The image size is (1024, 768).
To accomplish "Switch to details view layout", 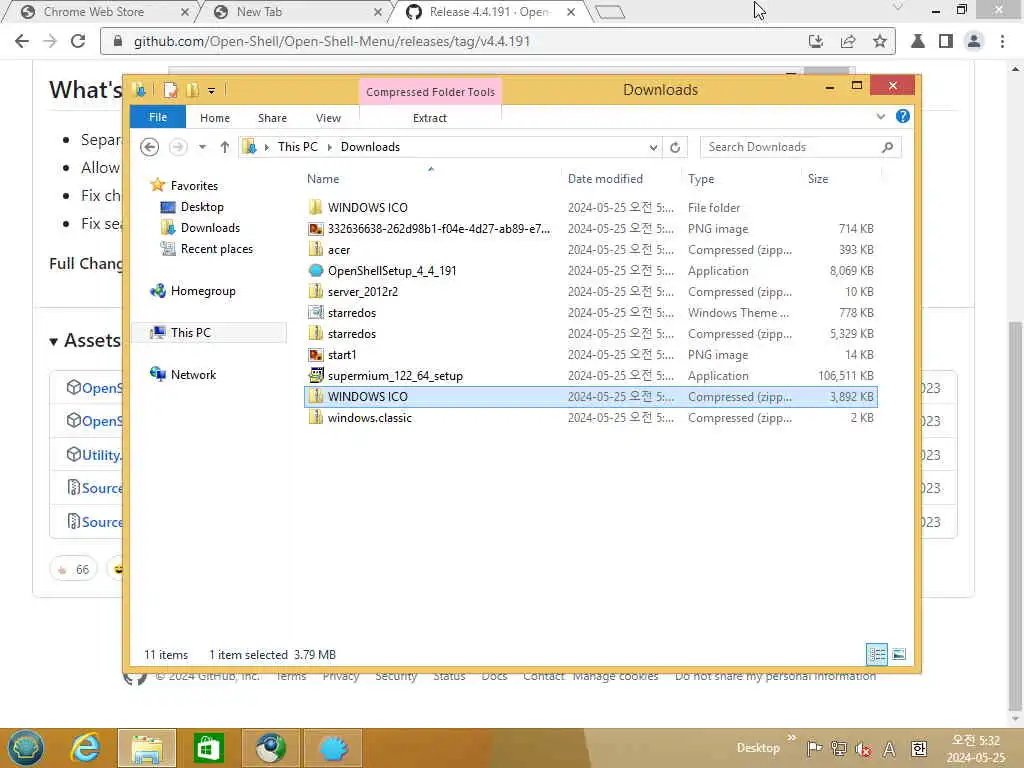I will click(876, 654).
